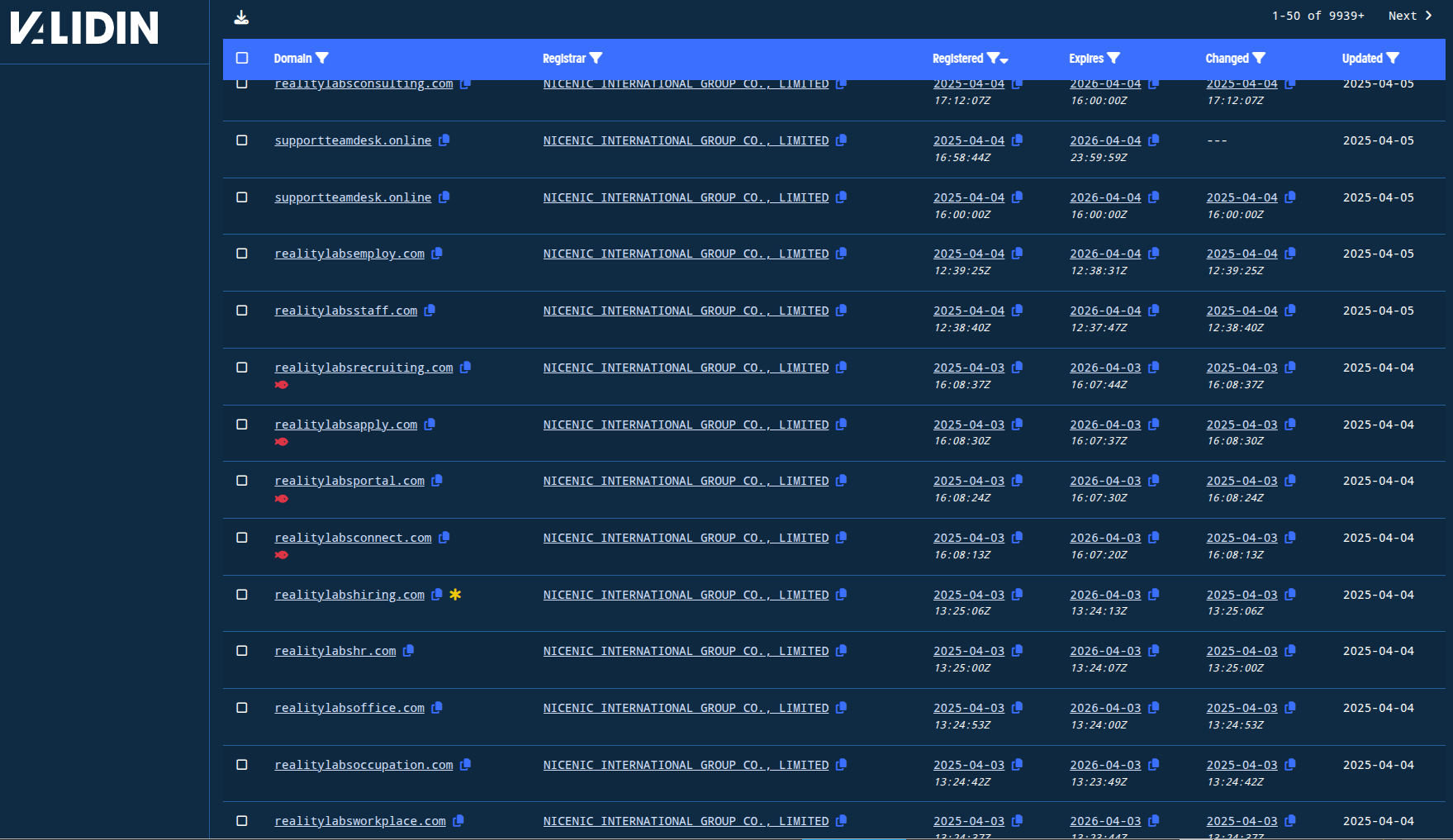The image size is (1453, 840).
Task: Copy realitylabsworkplace.com domain name
Action: point(458,821)
